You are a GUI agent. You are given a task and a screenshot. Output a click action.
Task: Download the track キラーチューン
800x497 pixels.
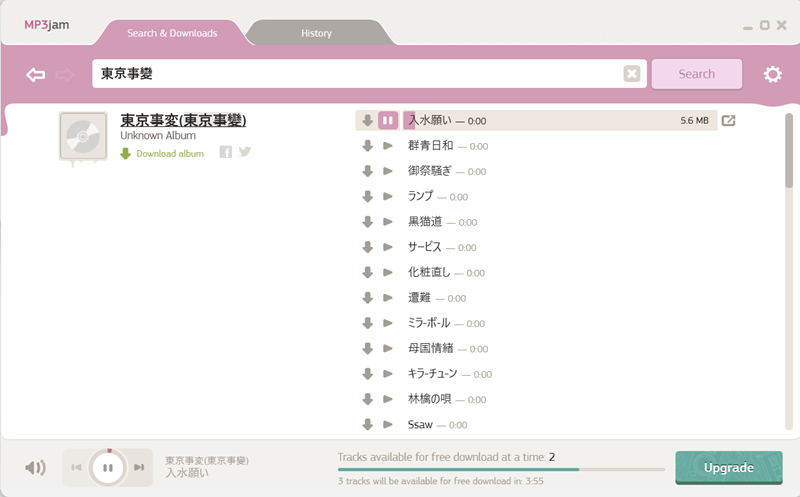coord(367,374)
